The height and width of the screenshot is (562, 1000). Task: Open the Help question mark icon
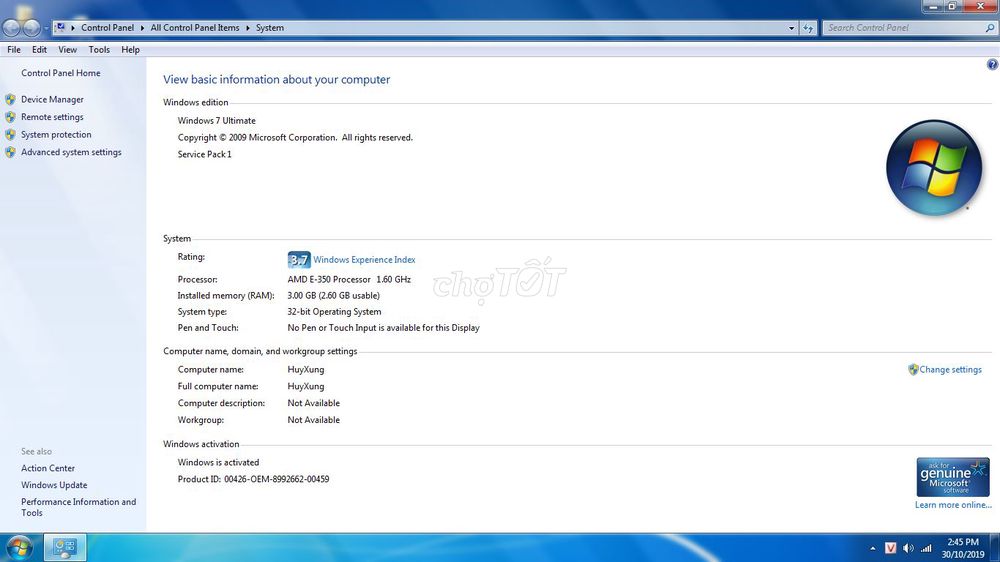click(992, 64)
